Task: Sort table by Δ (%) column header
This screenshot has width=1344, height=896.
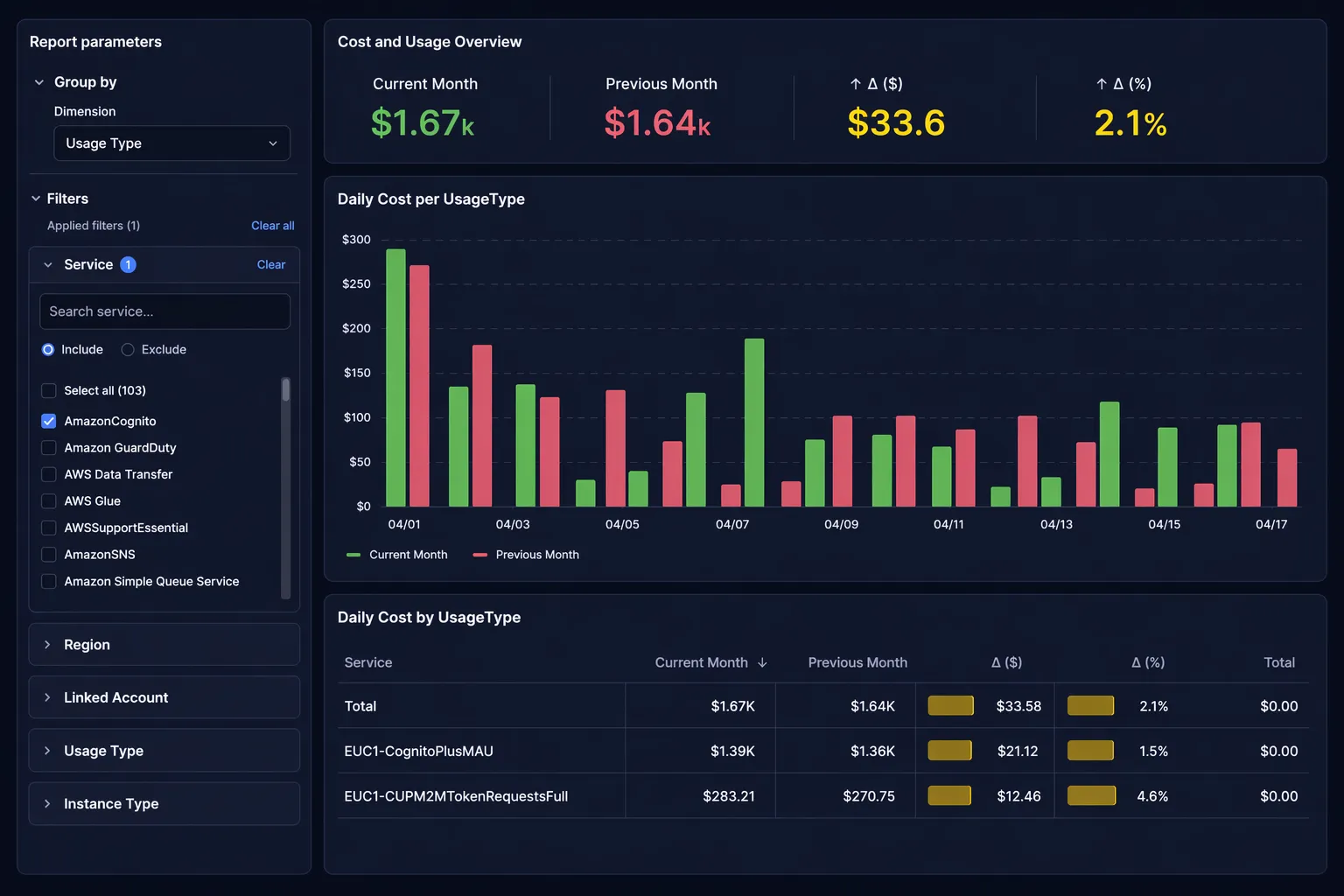Action: click(1148, 663)
